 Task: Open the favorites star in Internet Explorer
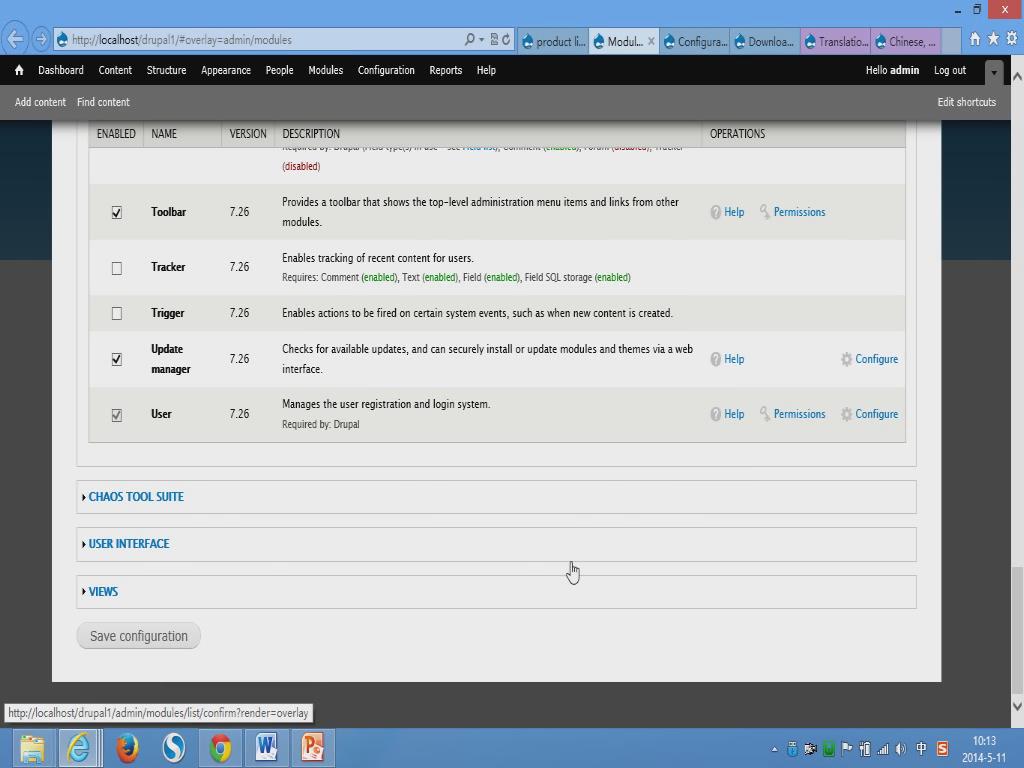point(993,39)
